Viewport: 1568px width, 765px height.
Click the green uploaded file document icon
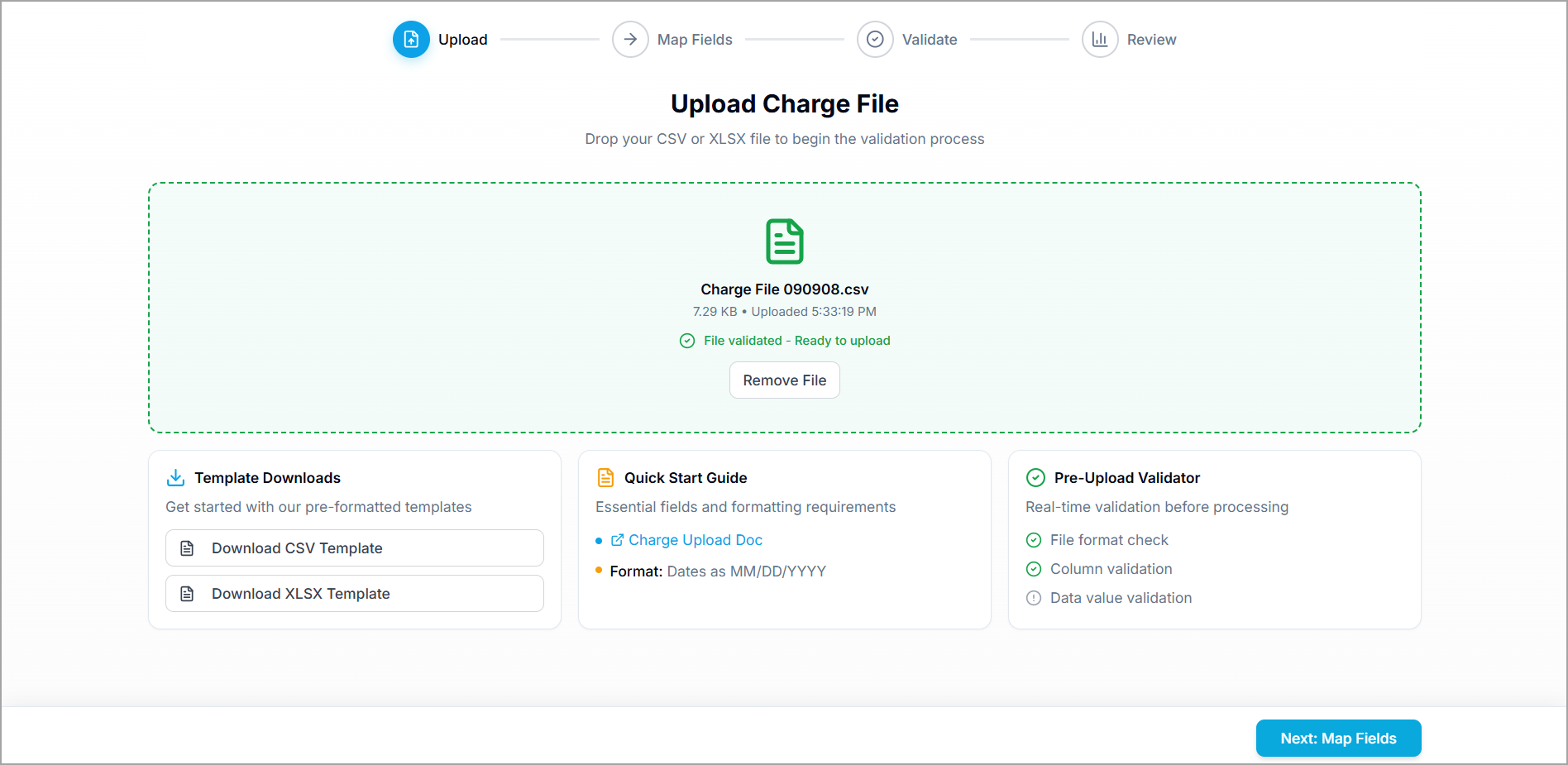pos(784,241)
